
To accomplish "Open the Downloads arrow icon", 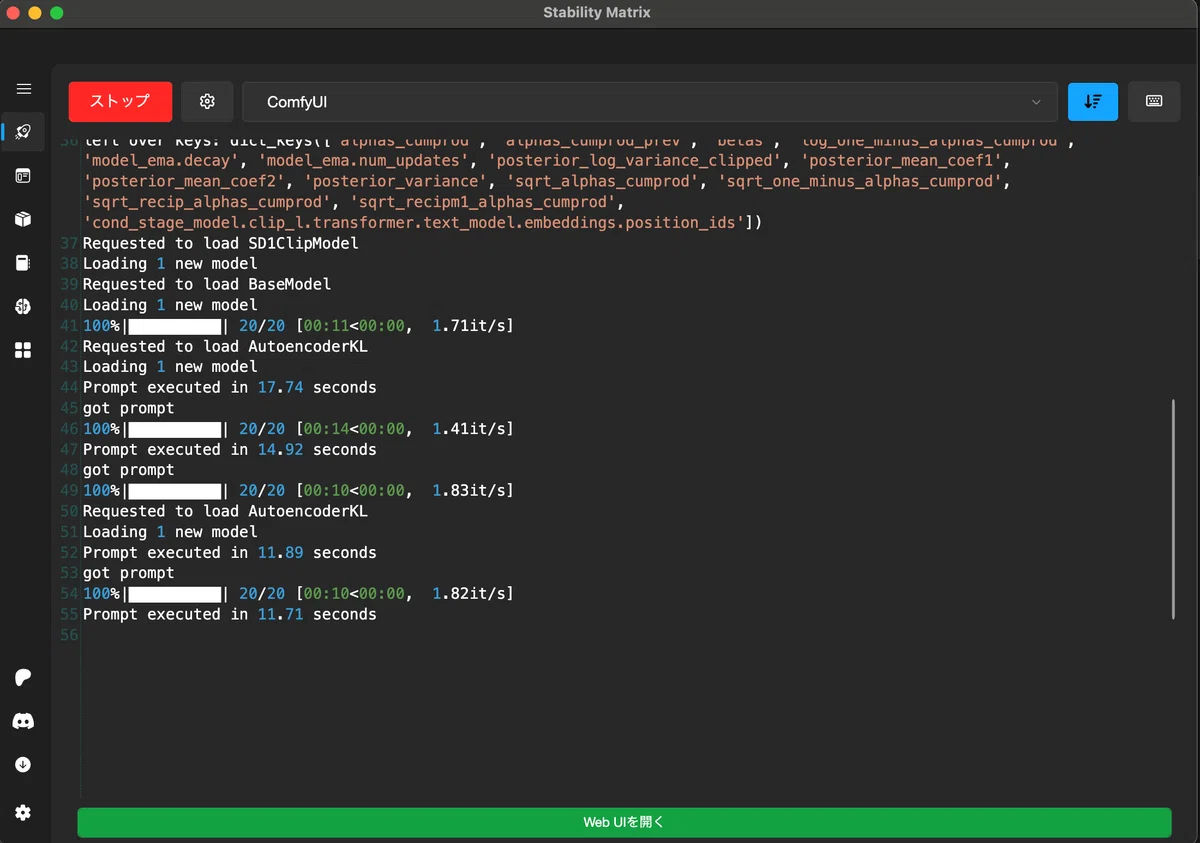I will (x=23, y=765).
